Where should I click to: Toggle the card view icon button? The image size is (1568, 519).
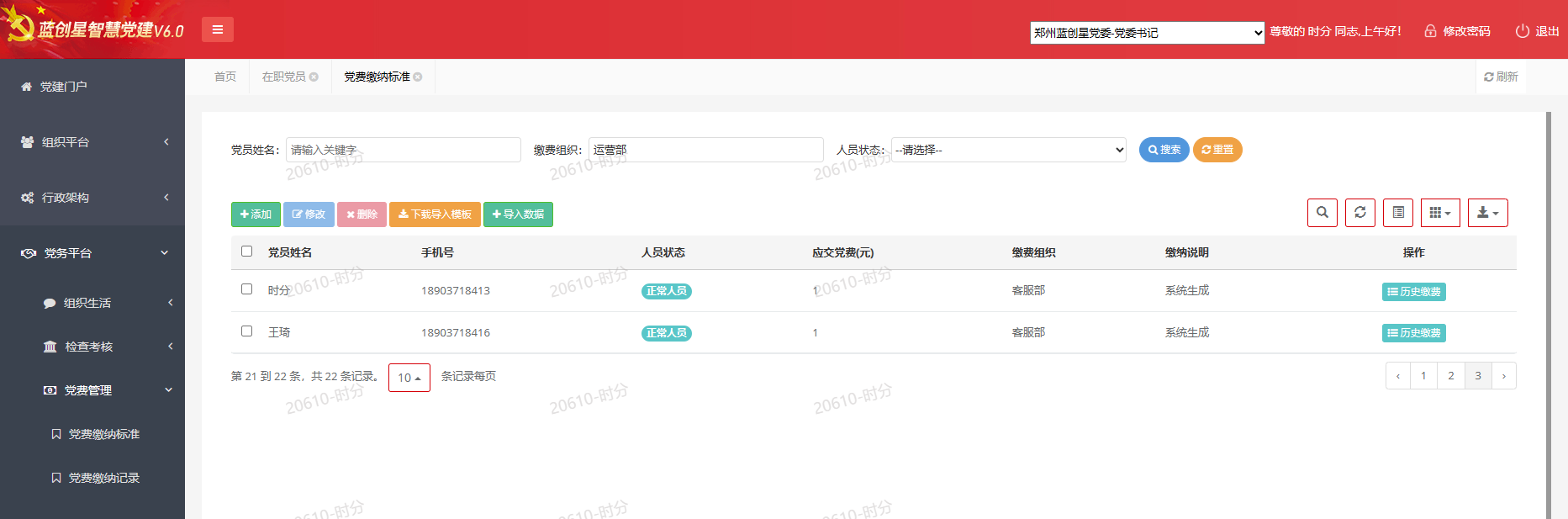(x=1398, y=213)
